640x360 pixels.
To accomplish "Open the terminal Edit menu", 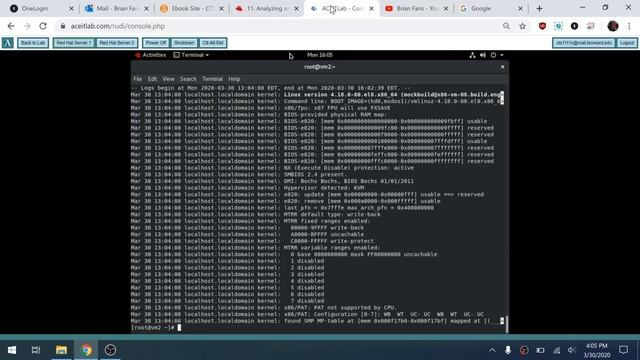I will 152,79.
